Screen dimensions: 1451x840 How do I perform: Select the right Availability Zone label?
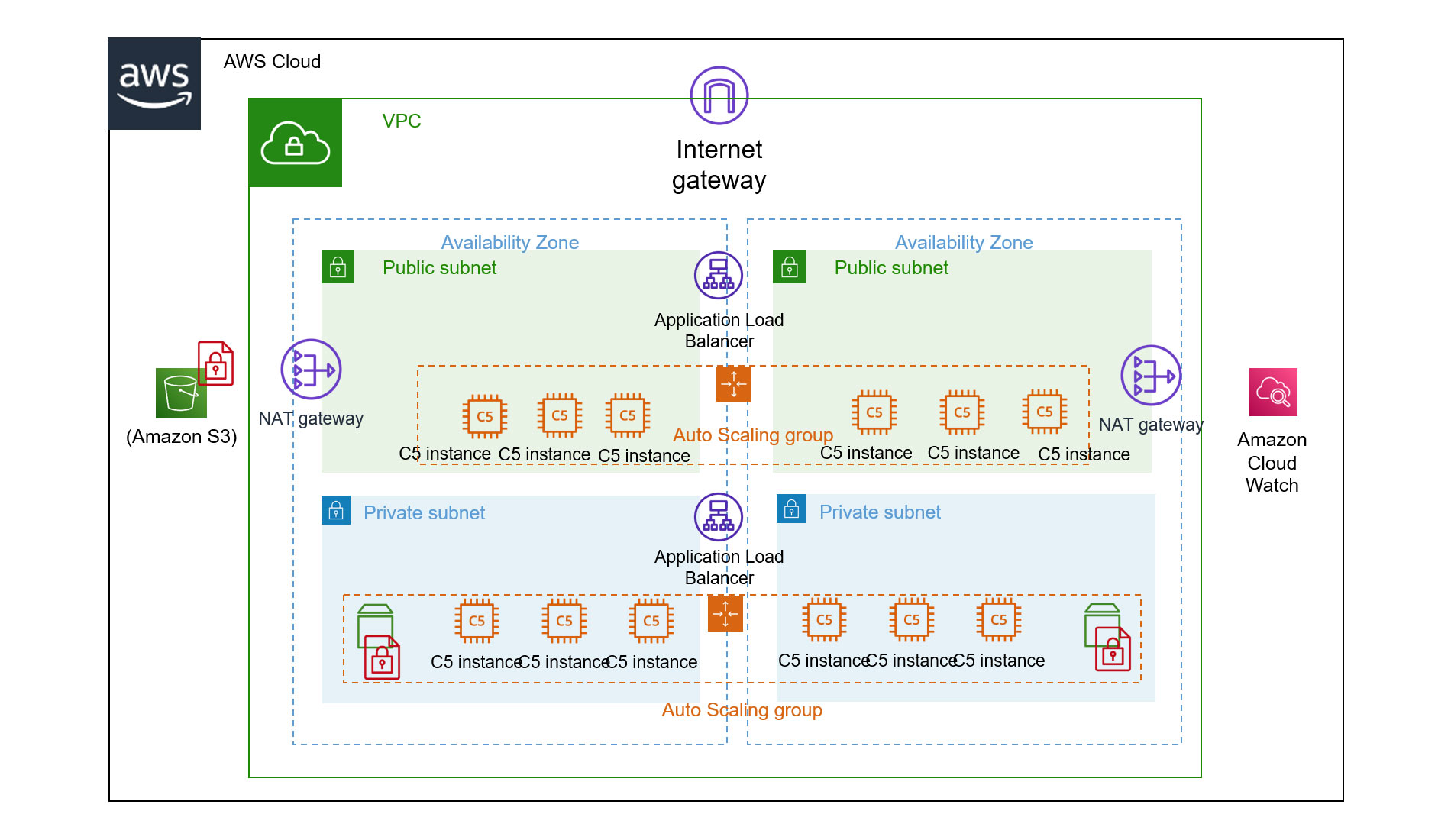pyautogui.click(x=964, y=242)
